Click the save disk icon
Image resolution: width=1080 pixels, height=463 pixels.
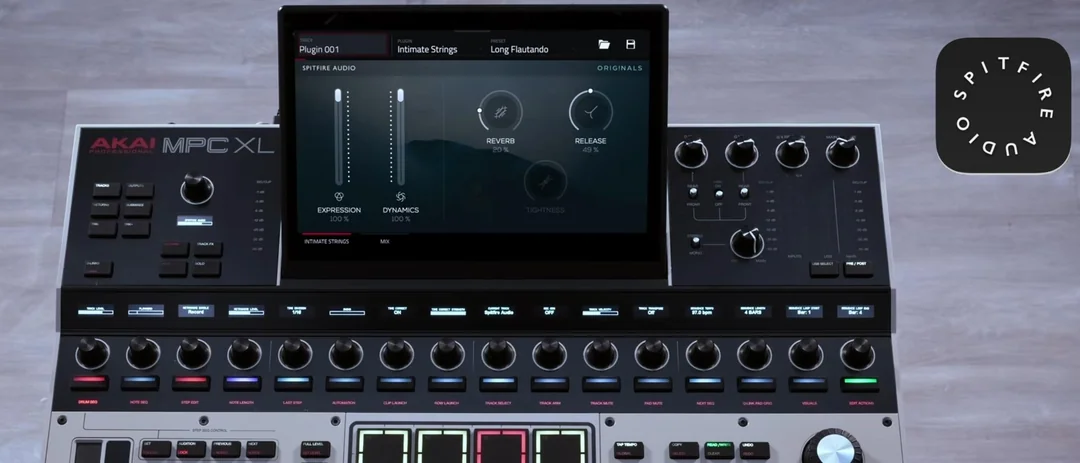click(631, 45)
